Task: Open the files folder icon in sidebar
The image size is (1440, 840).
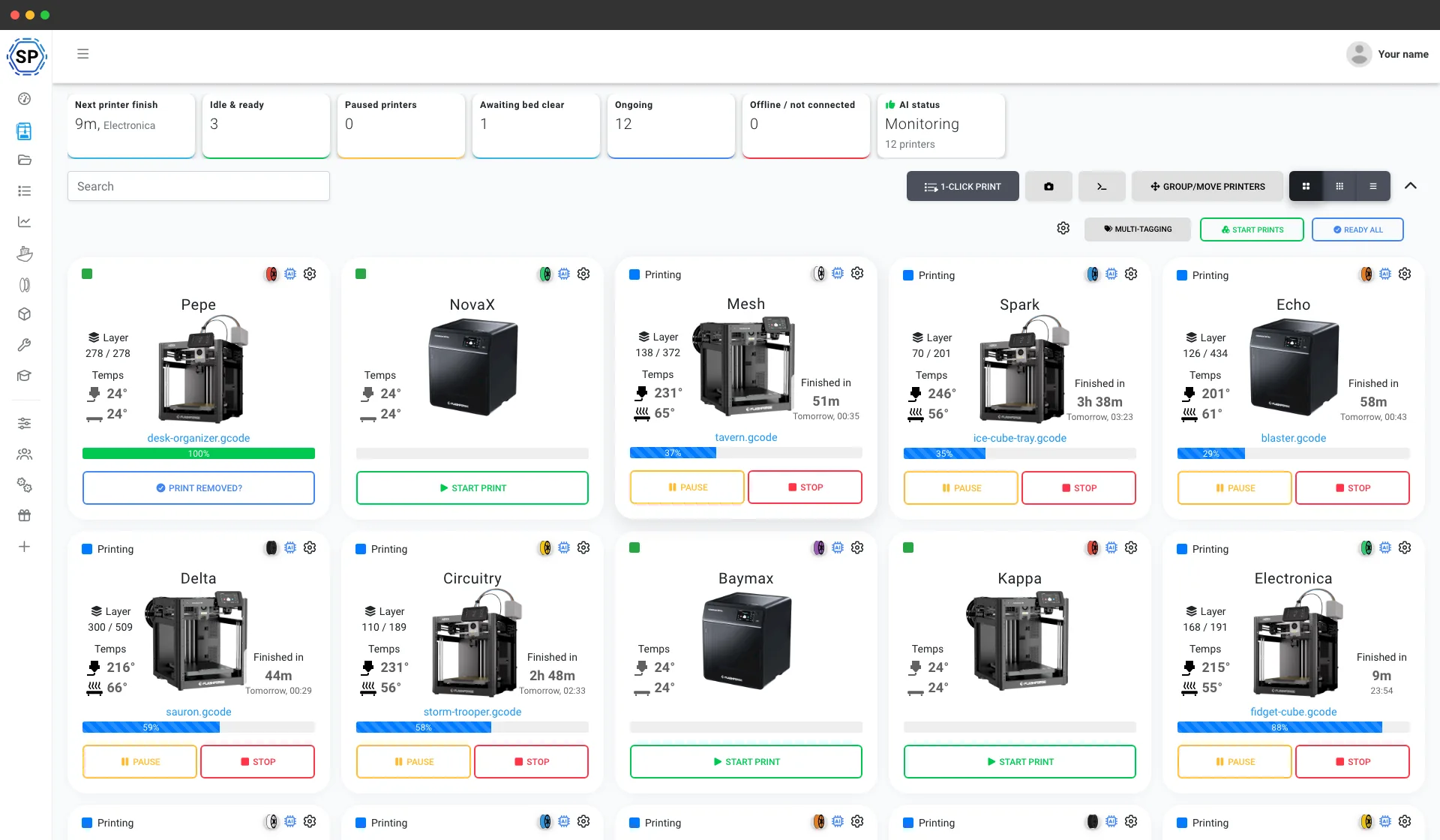Action: pos(24,160)
